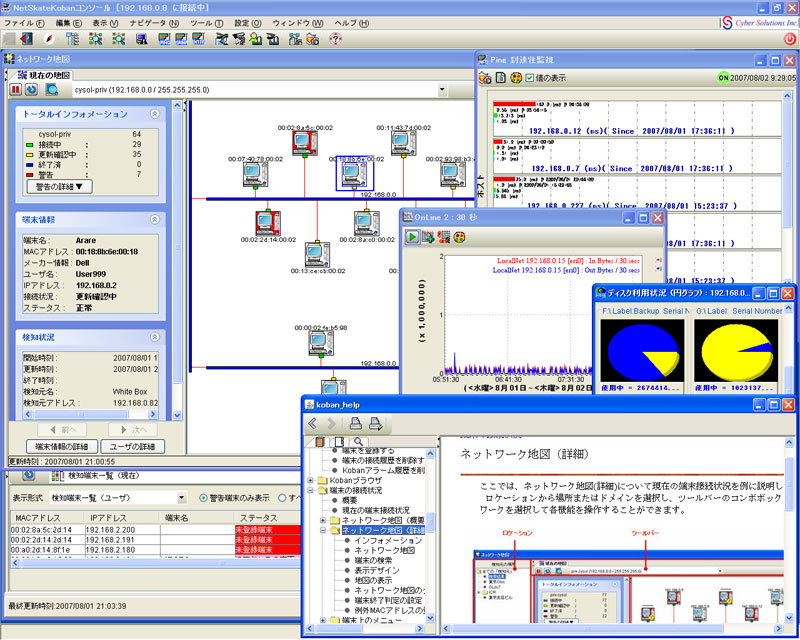Click the MACアドレス column header
This screenshot has height=640, width=800.
point(47,518)
